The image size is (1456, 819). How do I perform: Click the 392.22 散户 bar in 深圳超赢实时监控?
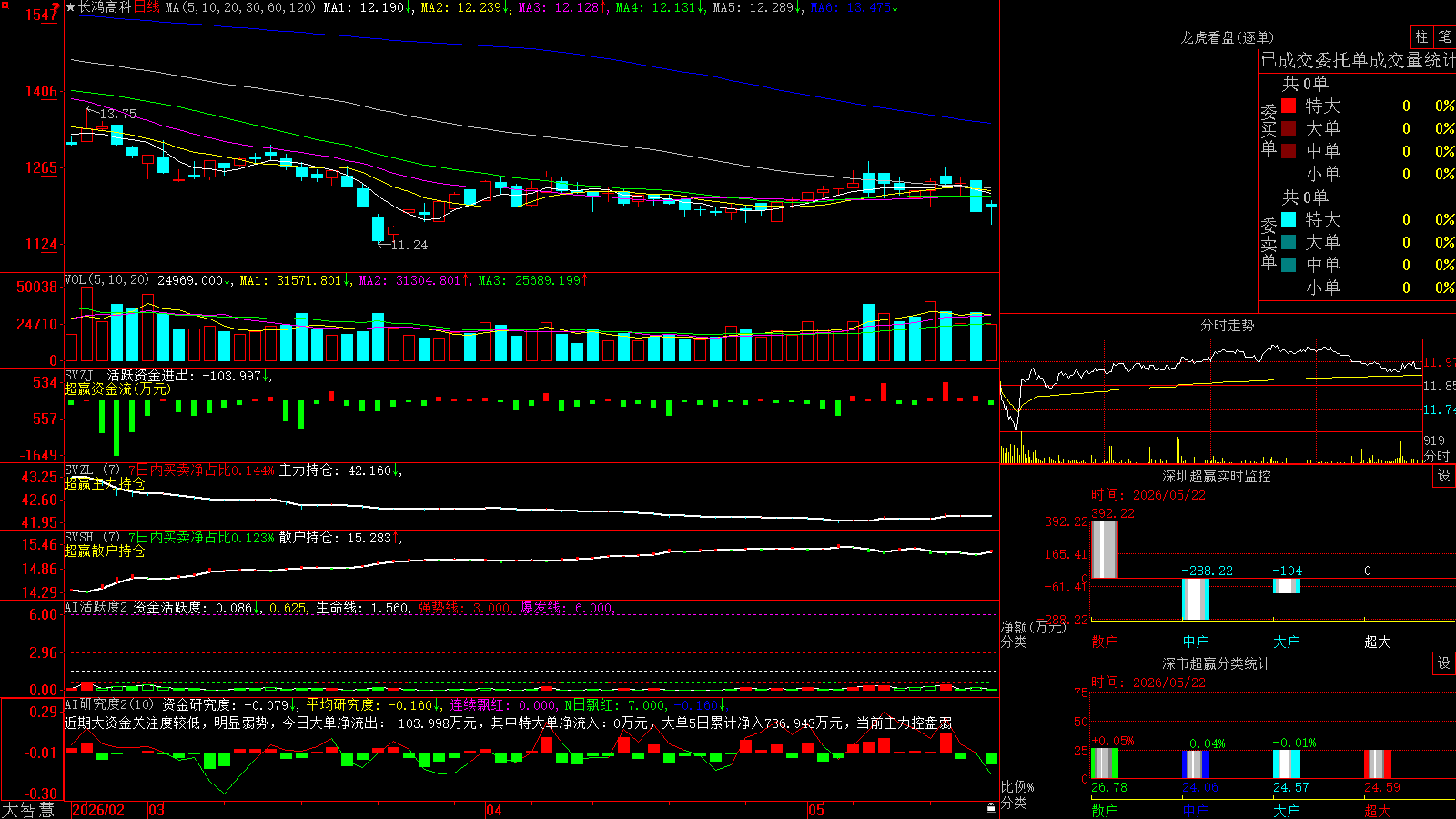point(1105,549)
